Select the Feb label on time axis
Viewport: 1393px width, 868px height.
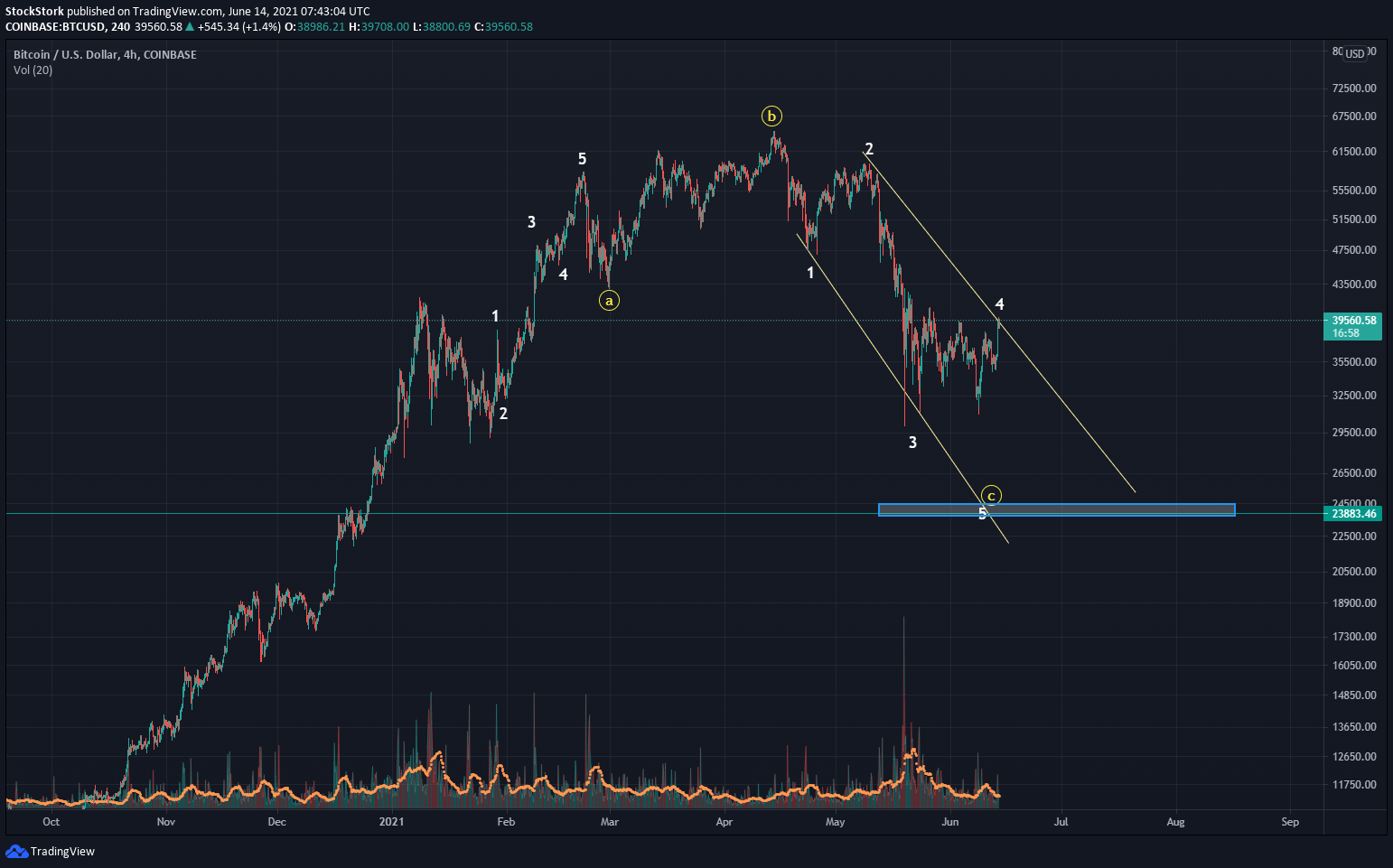pyautogui.click(x=506, y=822)
